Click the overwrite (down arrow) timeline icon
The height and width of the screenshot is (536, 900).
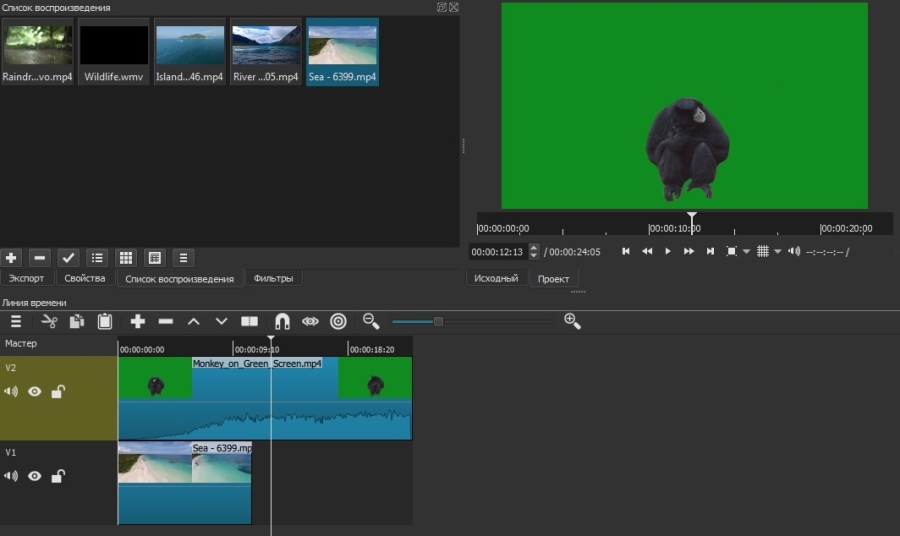(222, 321)
